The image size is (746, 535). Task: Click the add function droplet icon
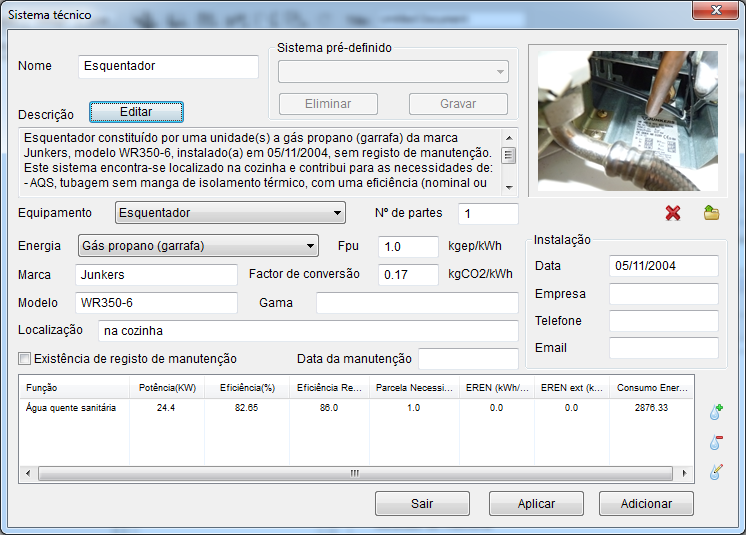tap(716, 411)
